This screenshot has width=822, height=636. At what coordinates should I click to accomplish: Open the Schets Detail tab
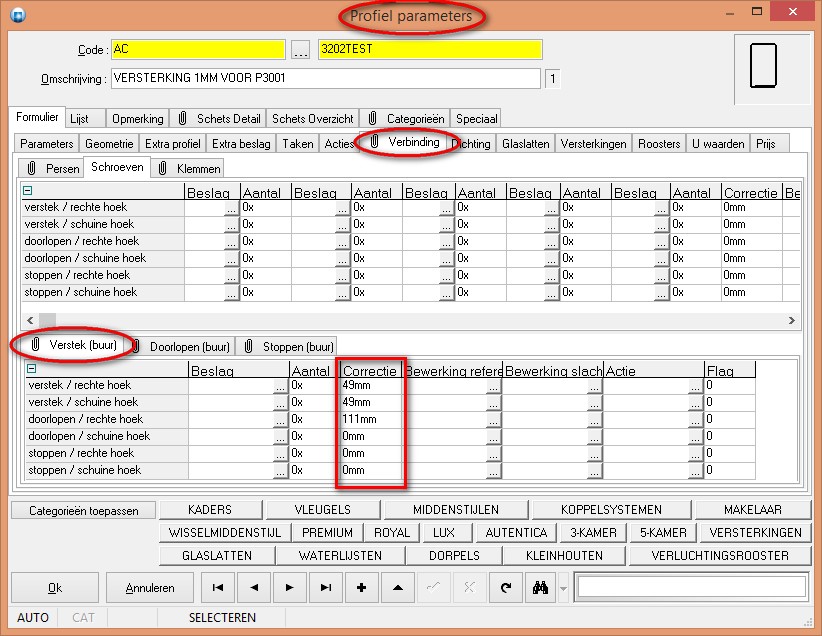(219, 119)
